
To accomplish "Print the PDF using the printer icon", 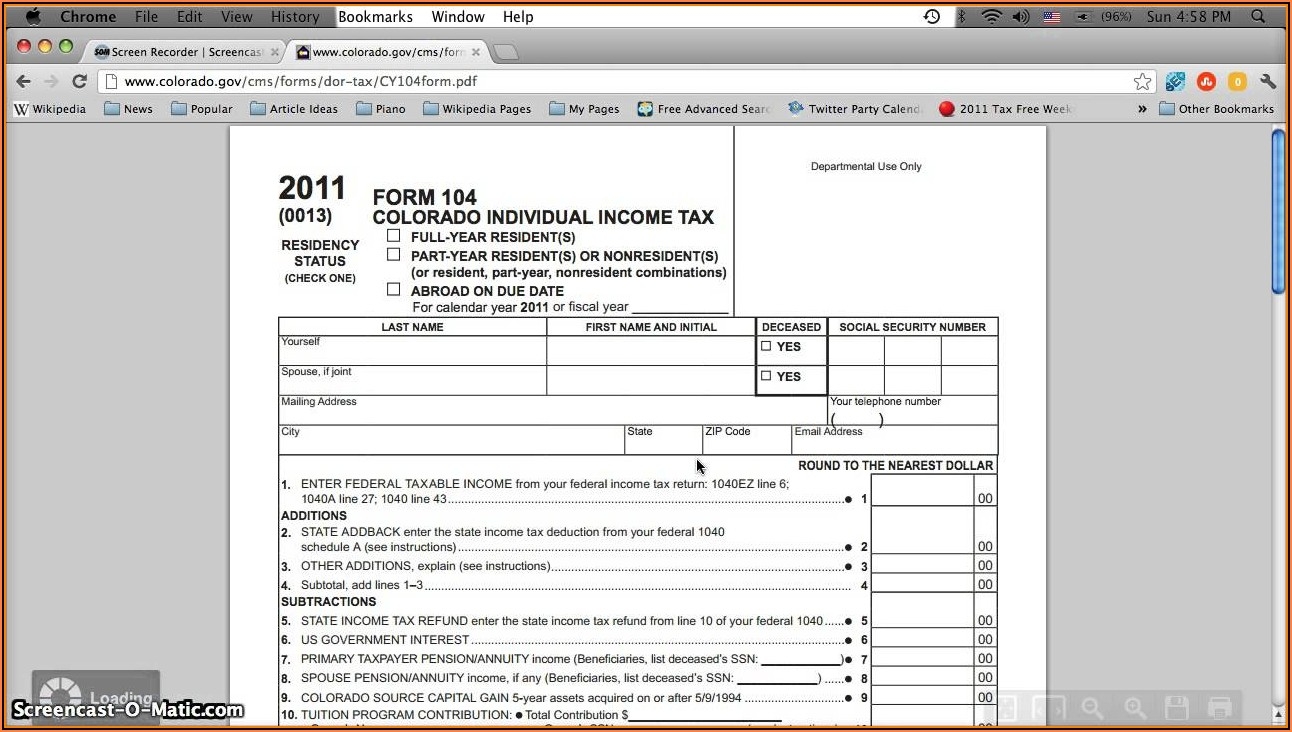I will coord(1219,706).
